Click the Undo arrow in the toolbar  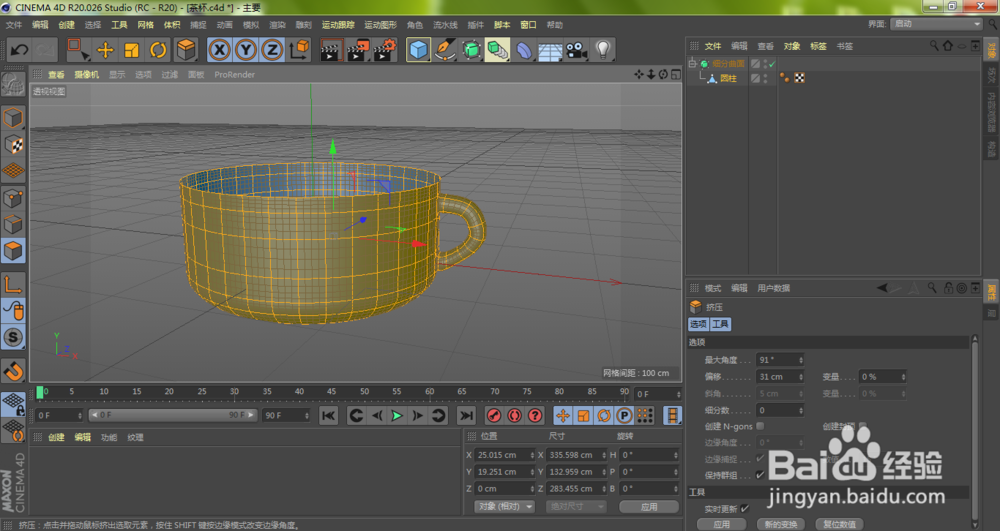coord(18,49)
